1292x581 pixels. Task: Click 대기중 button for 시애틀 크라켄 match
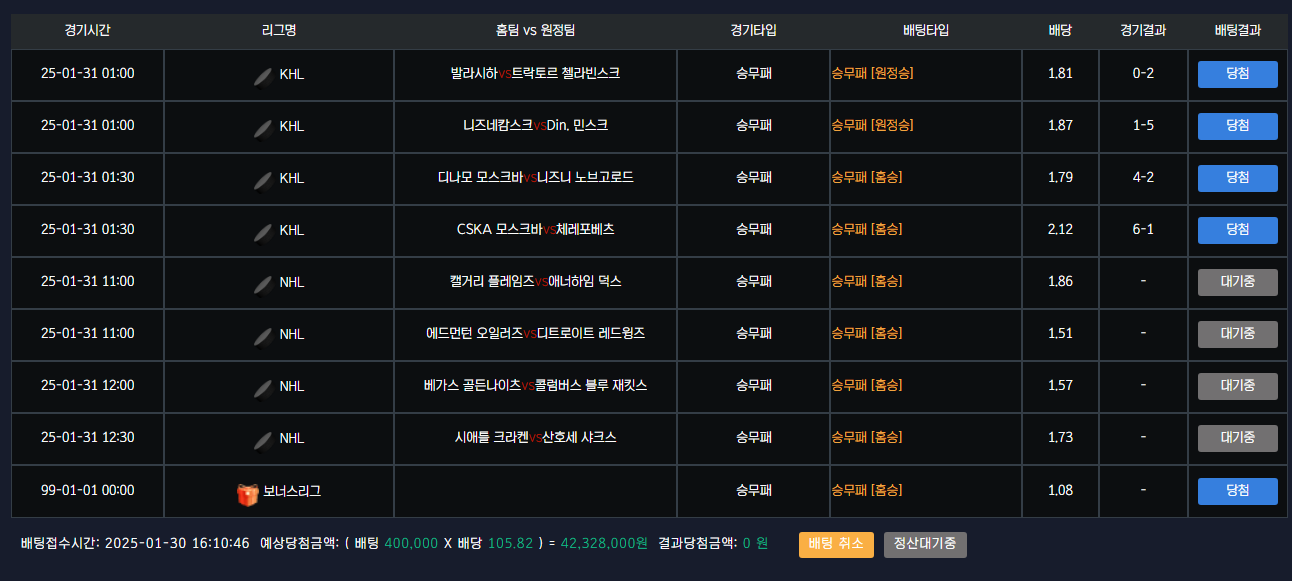pyautogui.click(x=1238, y=438)
